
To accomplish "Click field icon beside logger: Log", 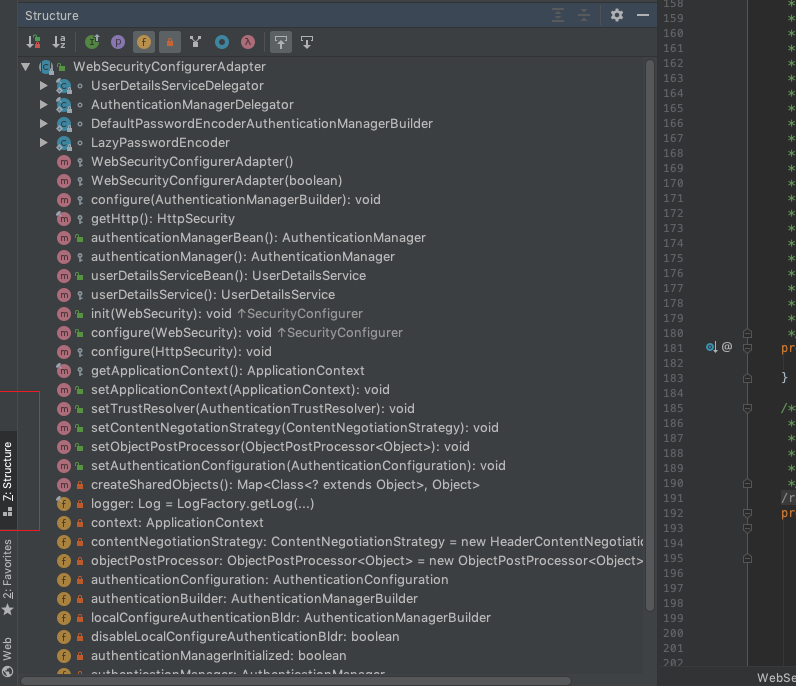I will tap(63, 504).
